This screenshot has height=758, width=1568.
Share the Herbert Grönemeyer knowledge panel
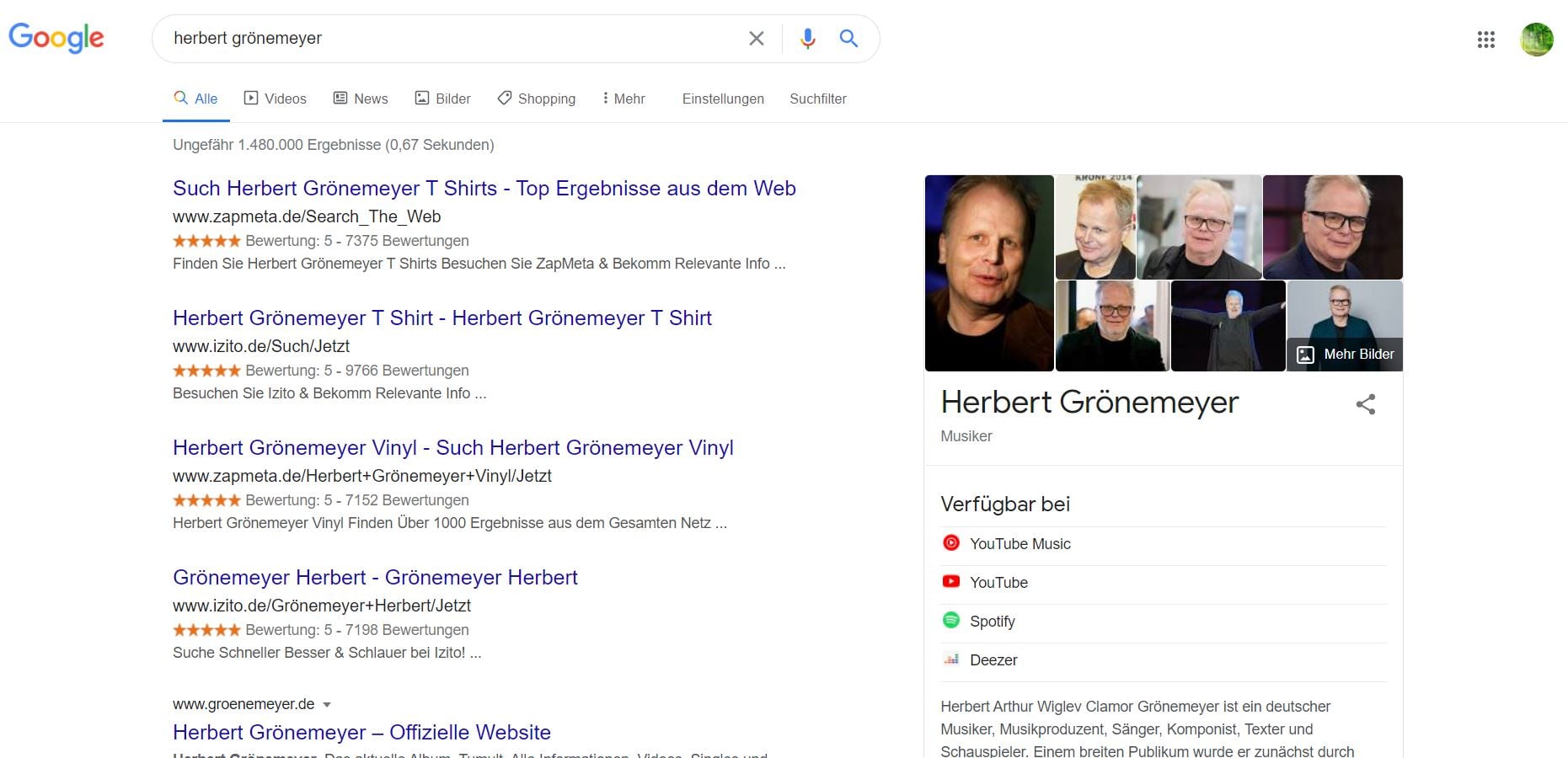(1366, 404)
